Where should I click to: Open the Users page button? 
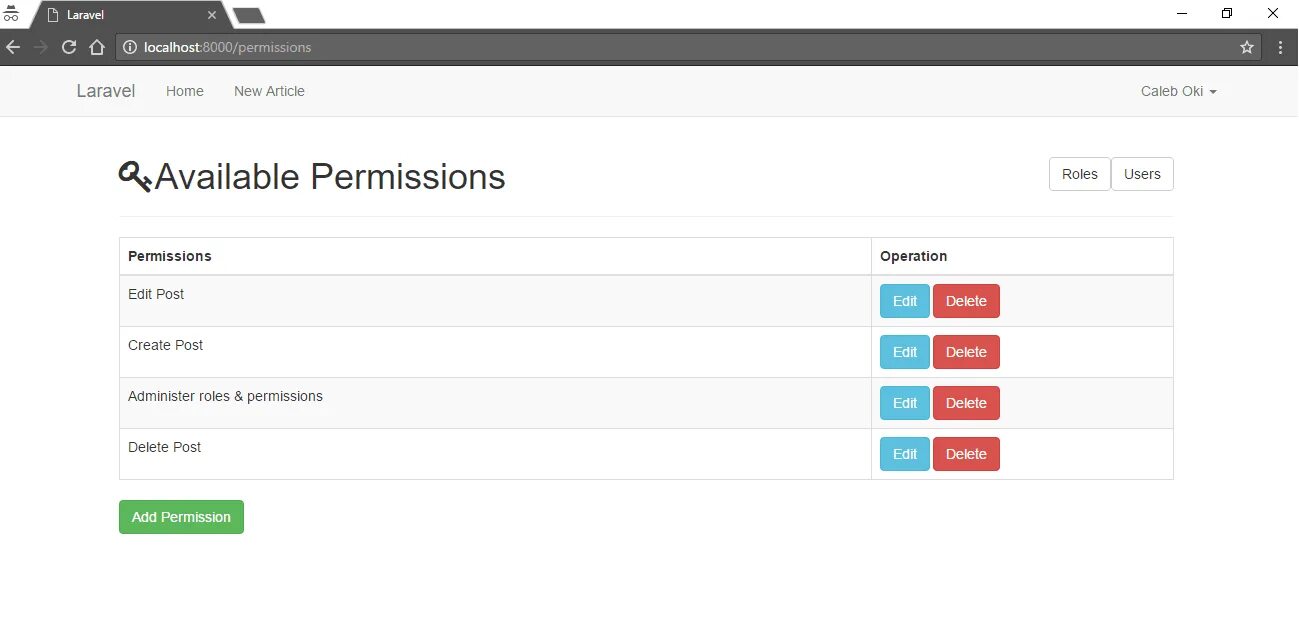pos(1142,174)
